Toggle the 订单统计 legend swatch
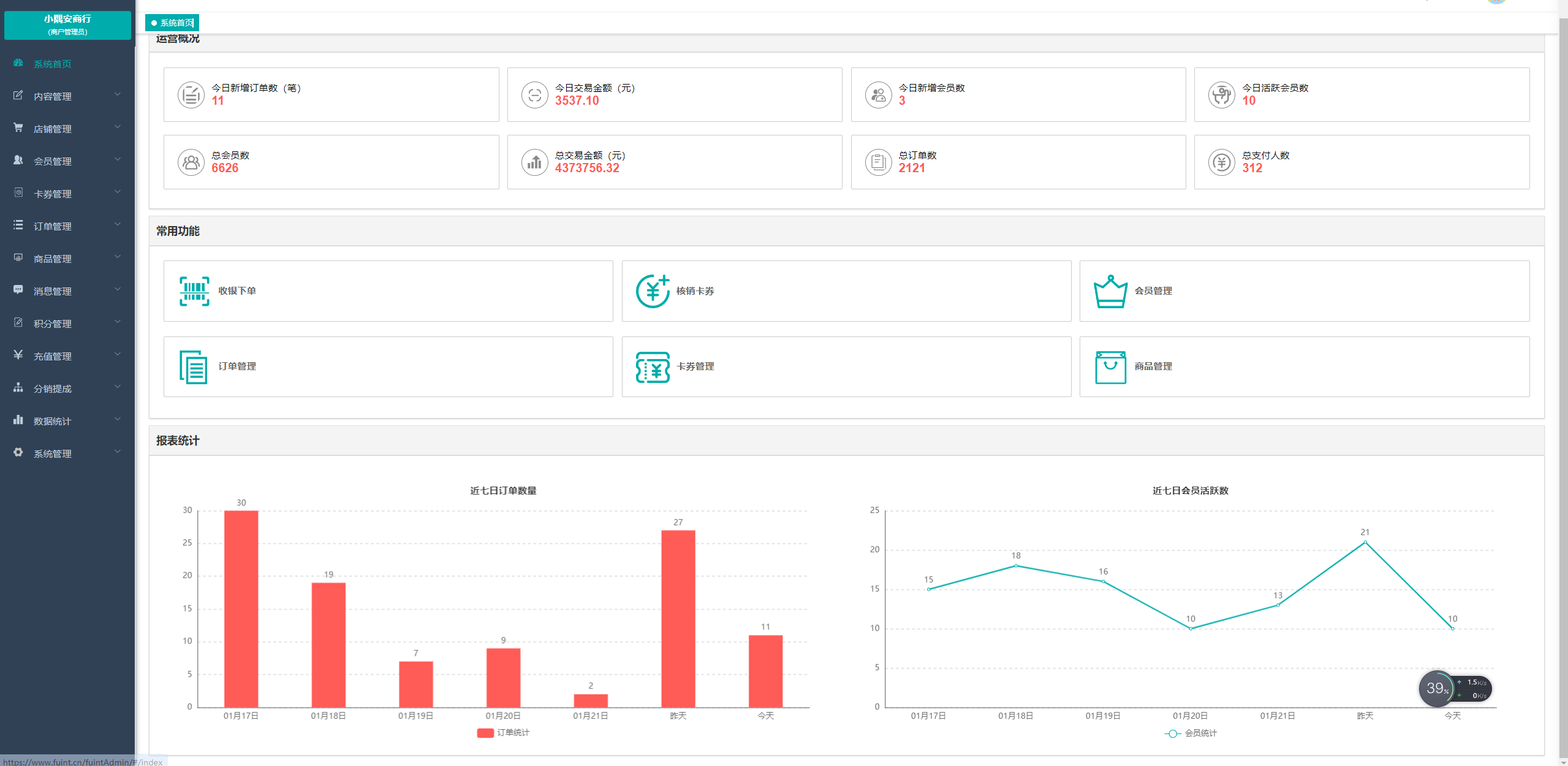The width and height of the screenshot is (1568, 766). [x=485, y=733]
